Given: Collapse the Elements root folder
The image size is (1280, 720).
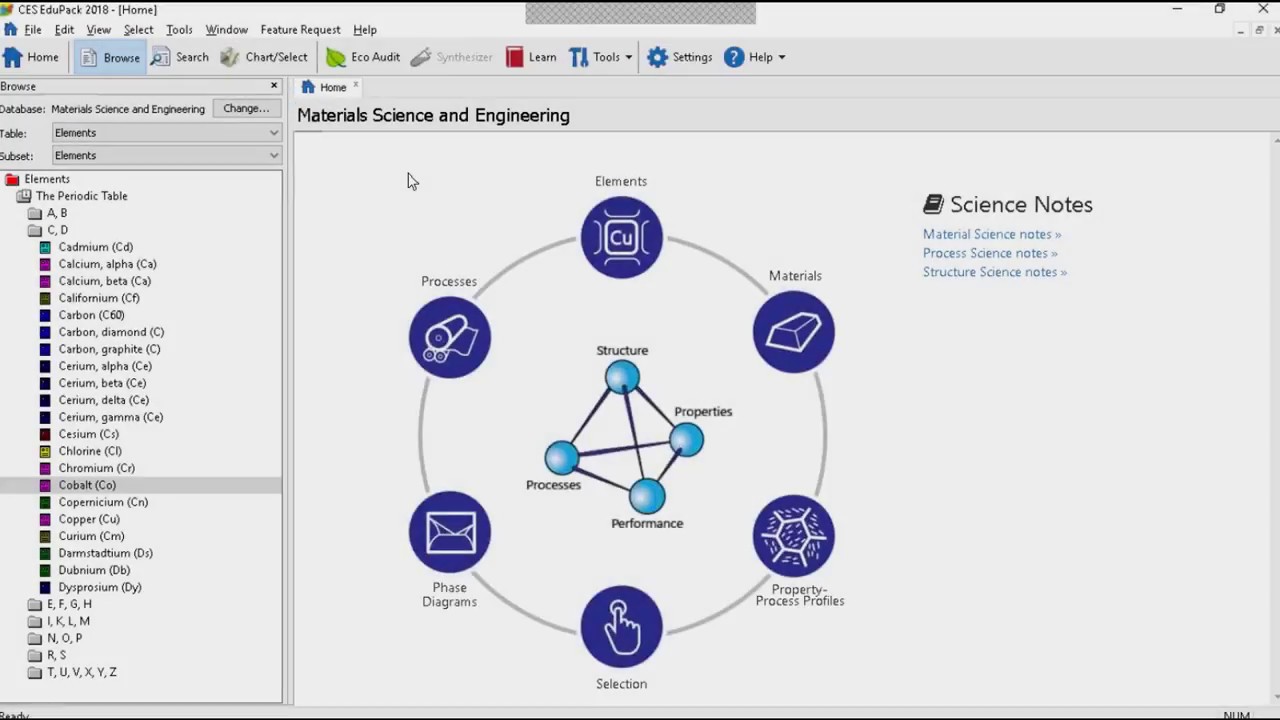Looking at the screenshot, I should click(x=12, y=179).
